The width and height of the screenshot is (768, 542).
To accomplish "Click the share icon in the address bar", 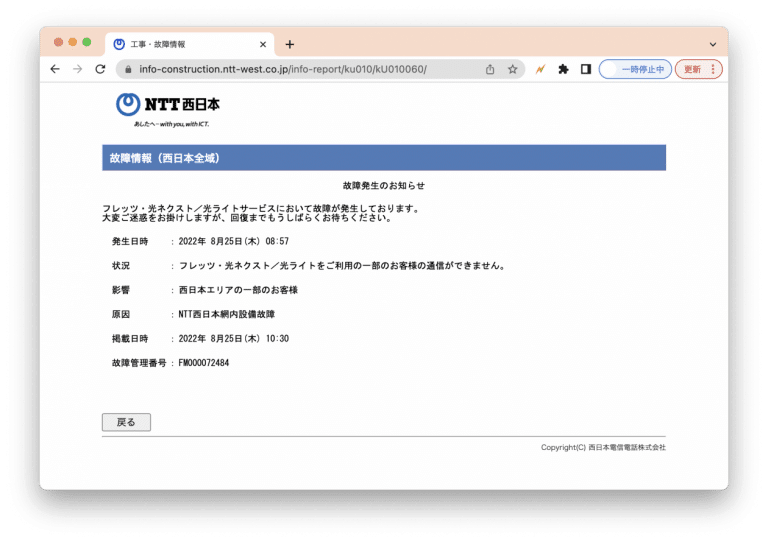I will tap(490, 69).
